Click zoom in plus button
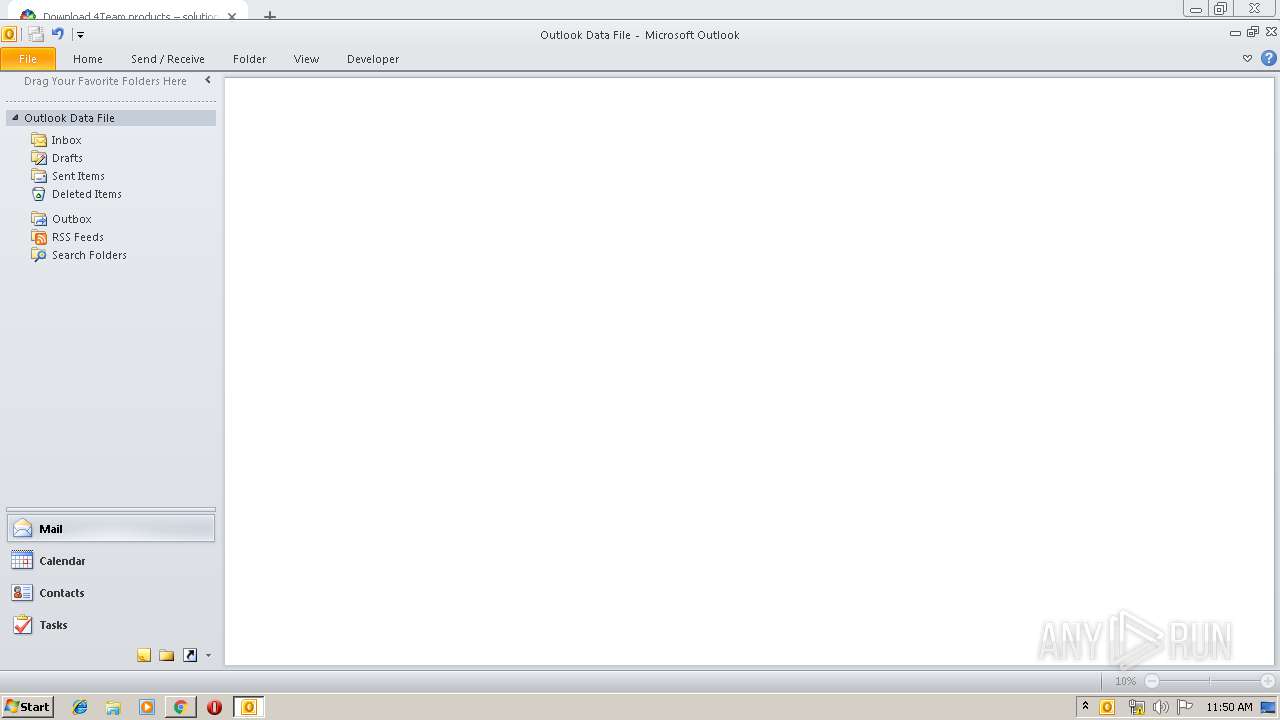 pyautogui.click(x=1268, y=681)
